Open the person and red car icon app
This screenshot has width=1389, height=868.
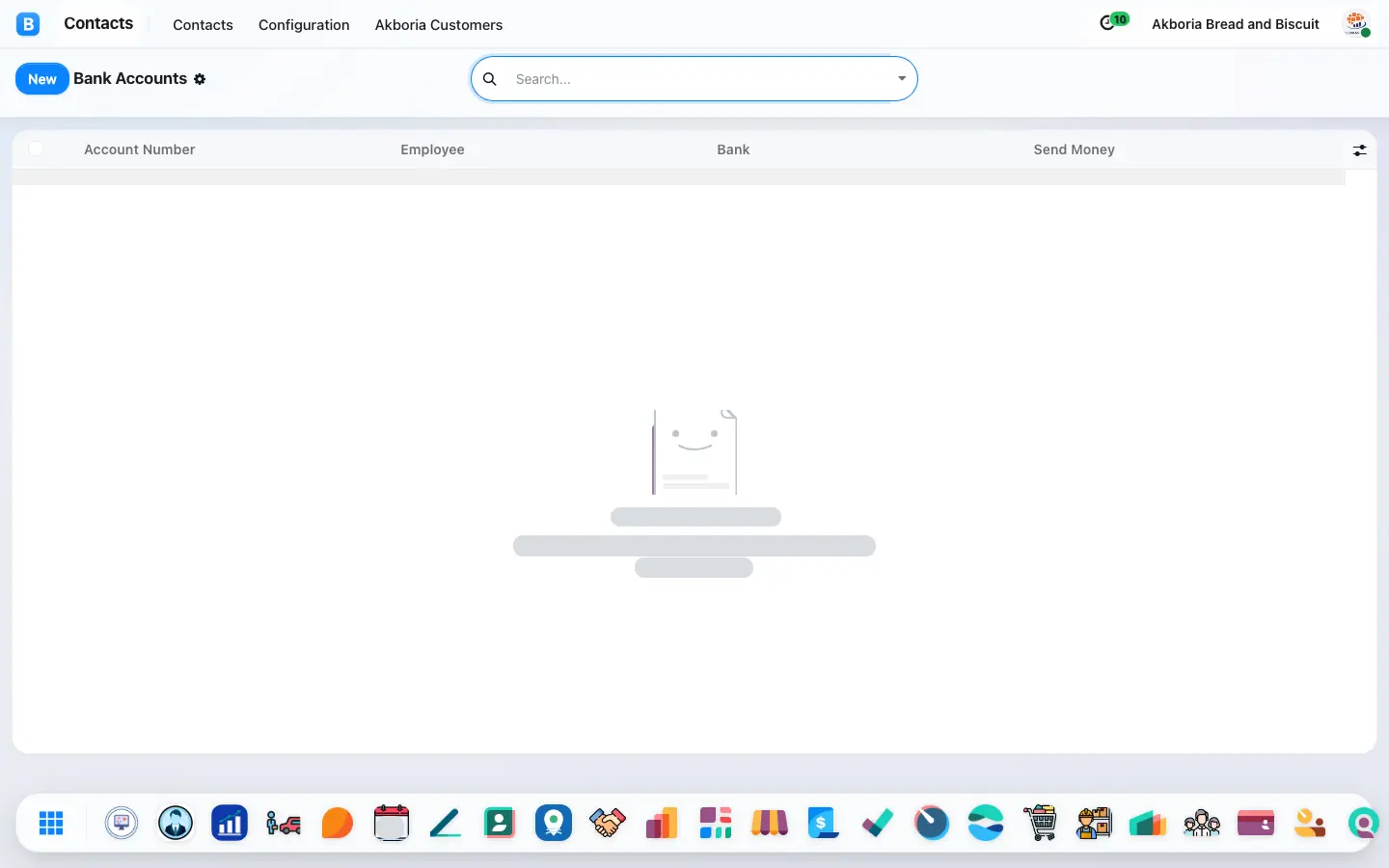click(284, 823)
